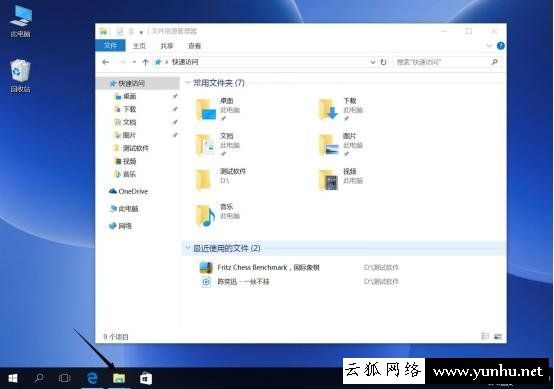Screen dimensions: 554x389
Task: Select the Fritz Chess Benchmark recent file
Action: coord(269,267)
